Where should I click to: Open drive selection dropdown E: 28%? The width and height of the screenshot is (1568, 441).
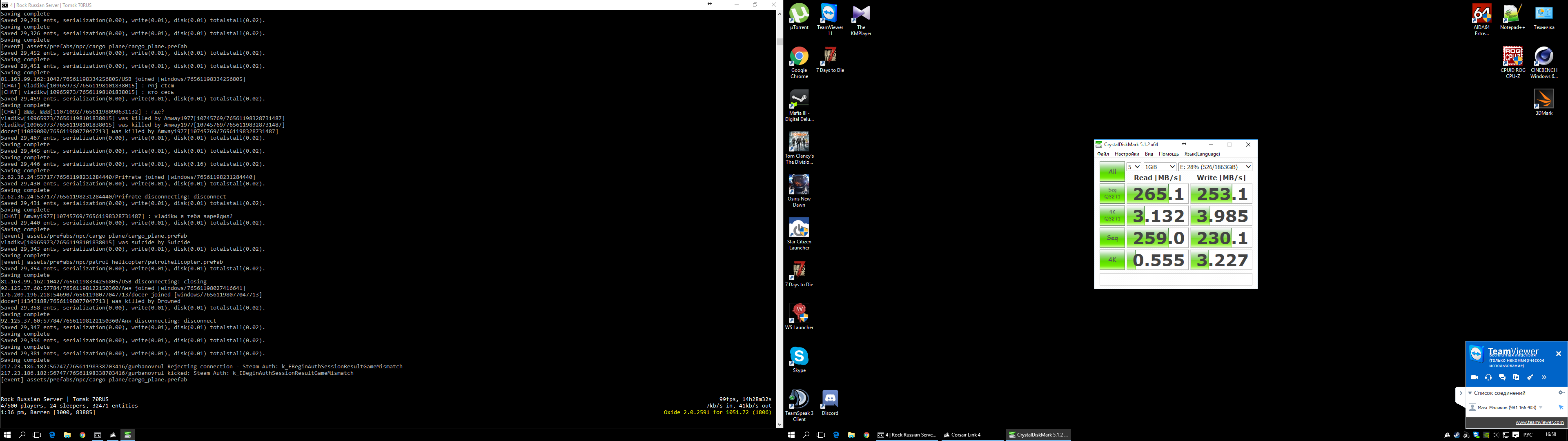(x=1215, y=167)
